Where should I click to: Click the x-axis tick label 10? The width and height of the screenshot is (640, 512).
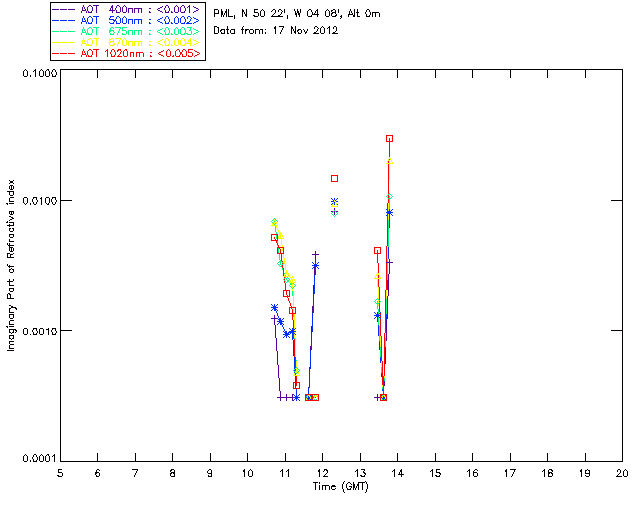pos(247,473)
